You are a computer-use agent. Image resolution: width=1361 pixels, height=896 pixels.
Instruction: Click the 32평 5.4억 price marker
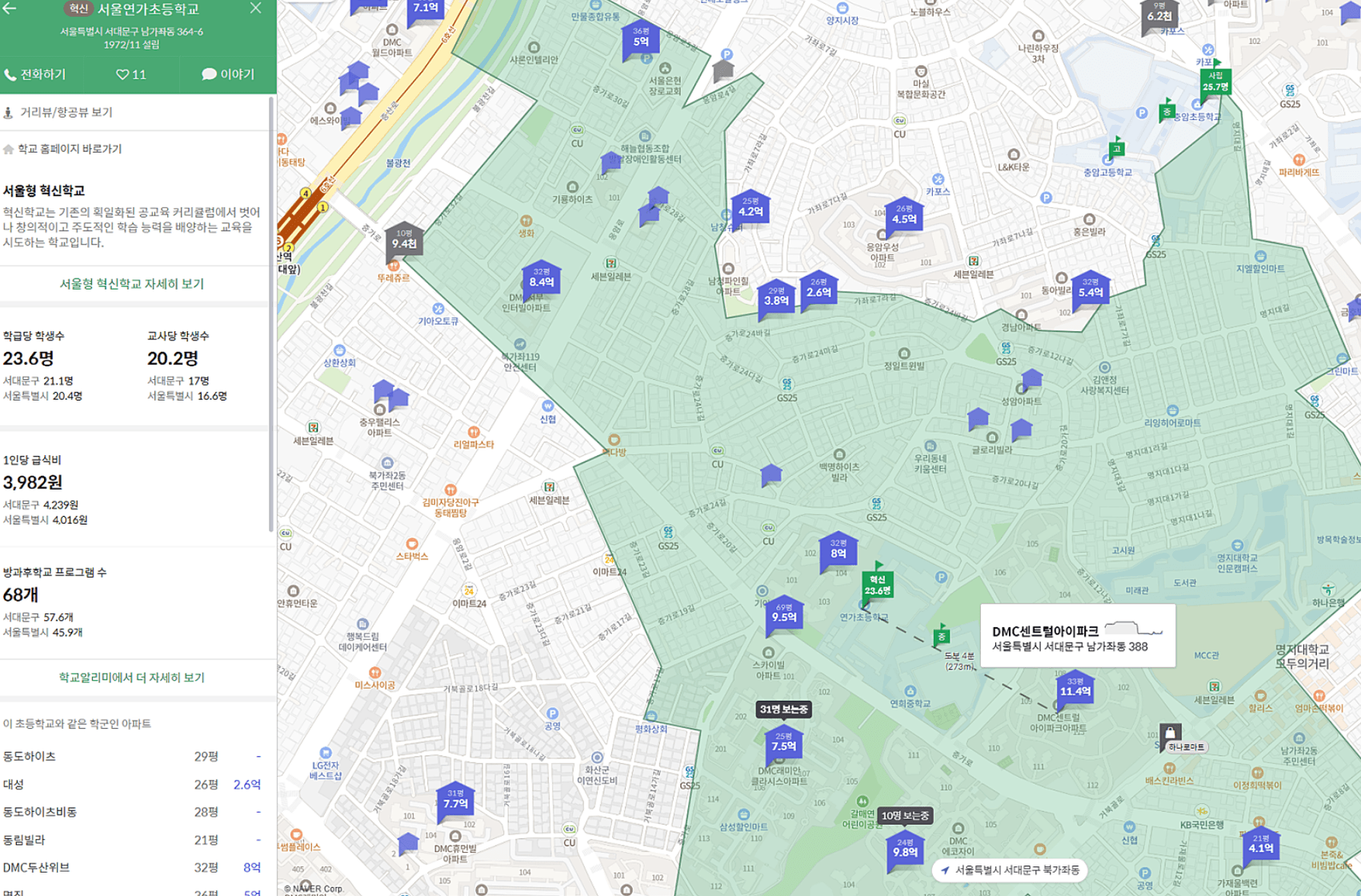tap(1090, 290)
